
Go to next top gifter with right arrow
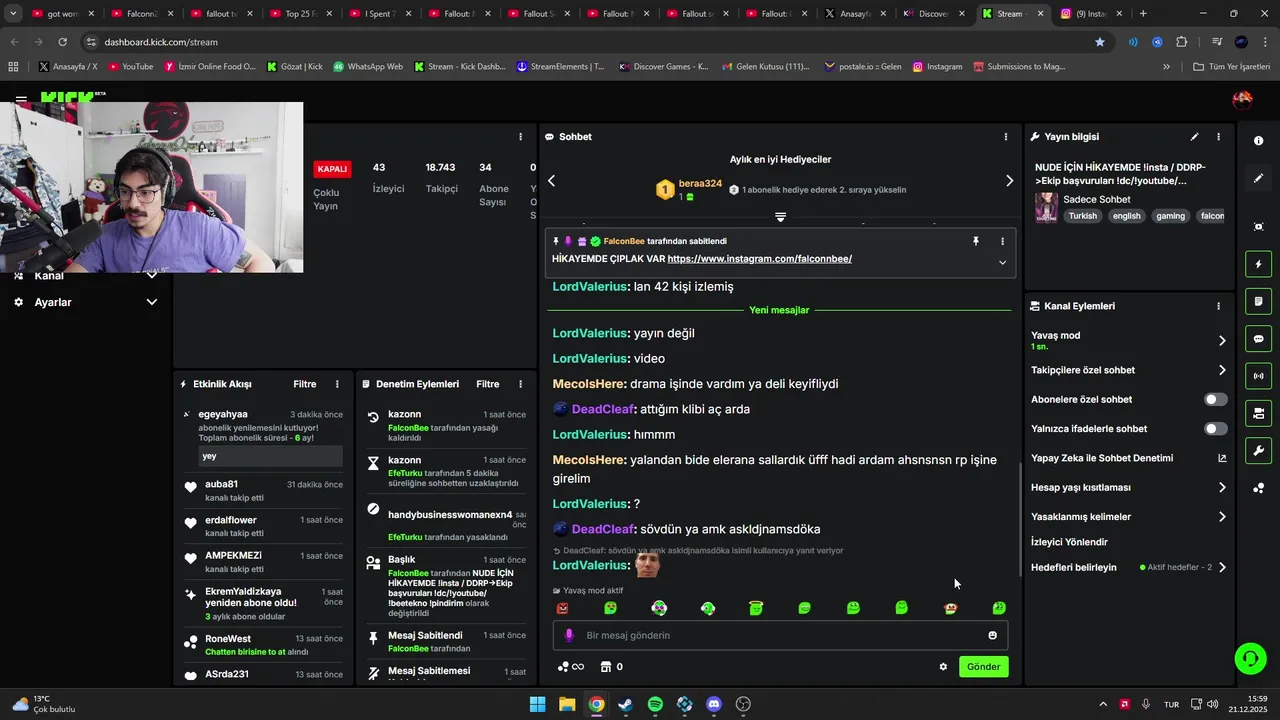tap(1009, 181)
